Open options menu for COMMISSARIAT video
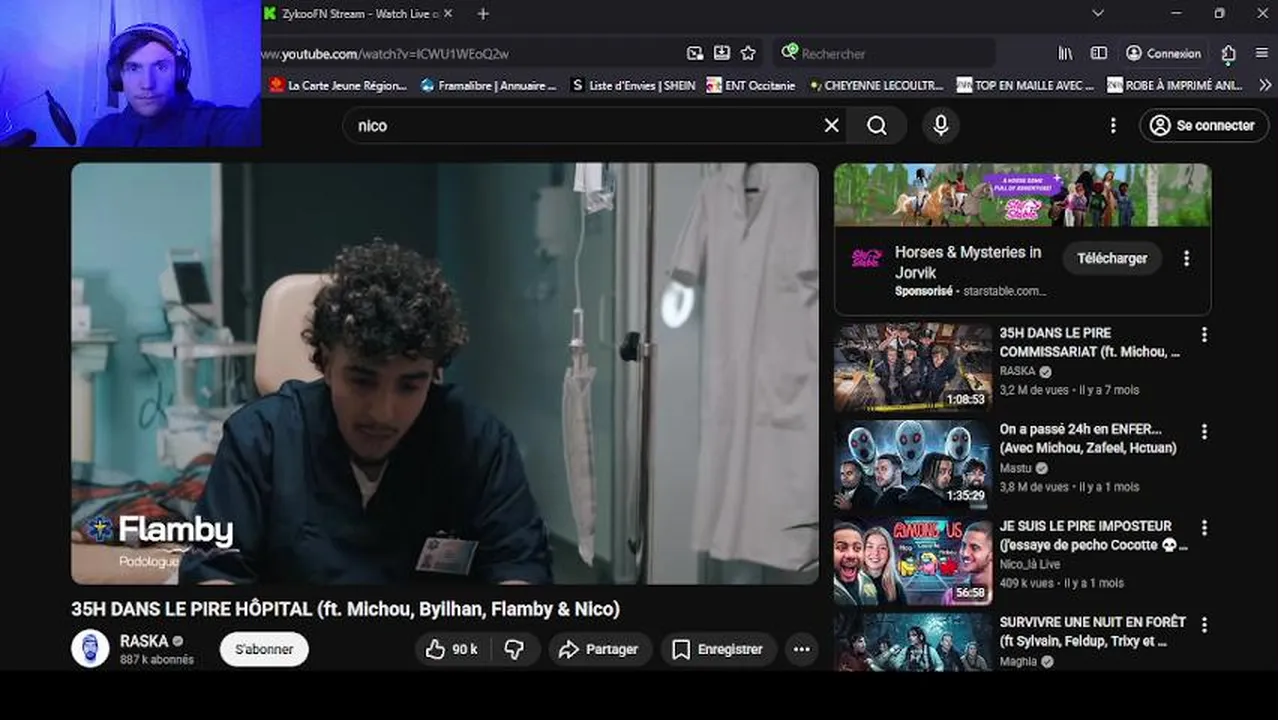 pos(1204,335)
